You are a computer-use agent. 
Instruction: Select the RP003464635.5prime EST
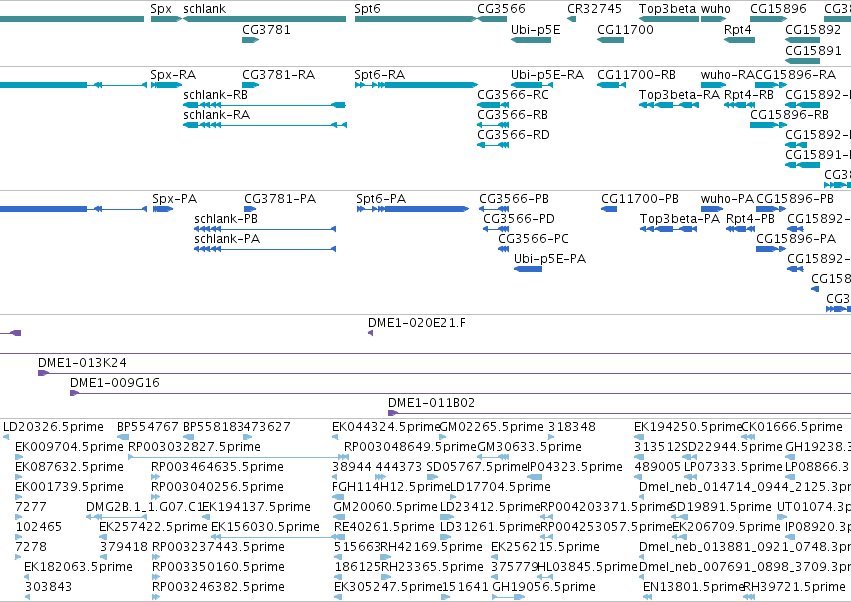155,477
